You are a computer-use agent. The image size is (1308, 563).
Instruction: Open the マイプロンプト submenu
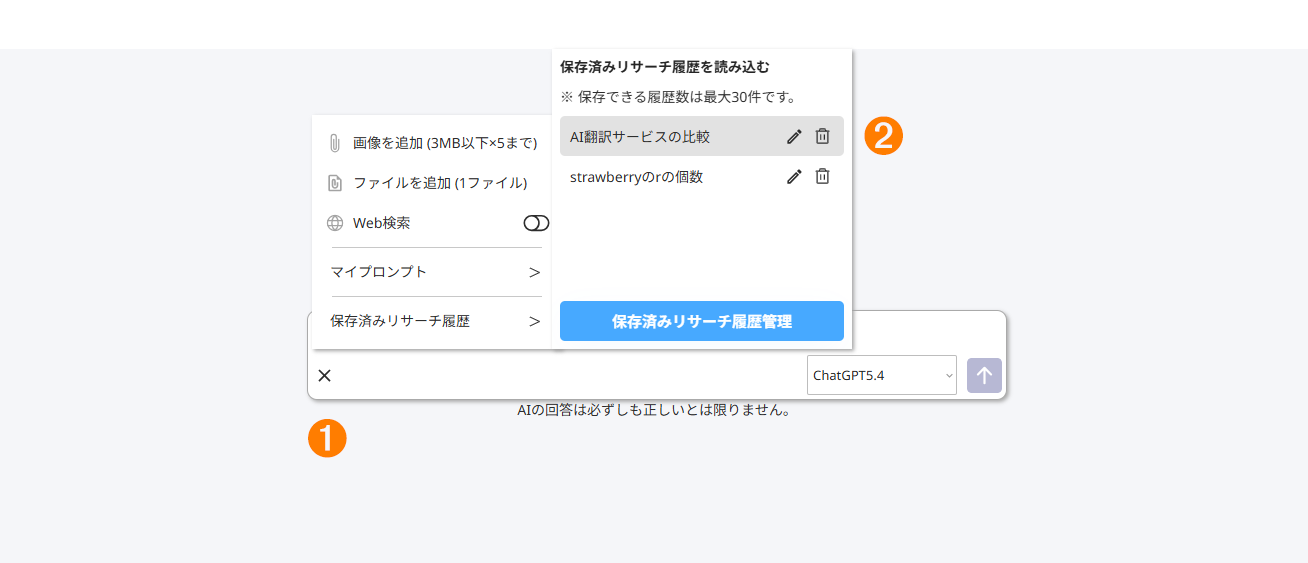click(x=436, y=272)
